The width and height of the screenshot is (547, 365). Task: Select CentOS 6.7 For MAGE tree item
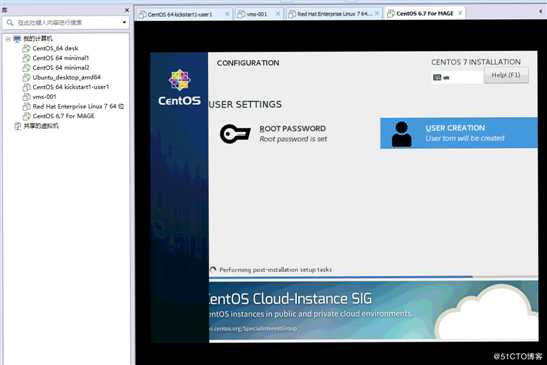pos(63,116)
